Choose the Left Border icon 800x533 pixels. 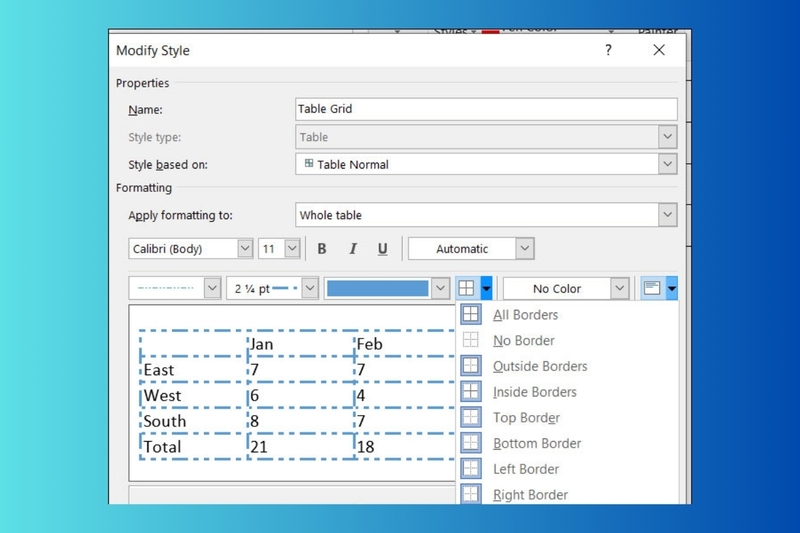(471, 469)
